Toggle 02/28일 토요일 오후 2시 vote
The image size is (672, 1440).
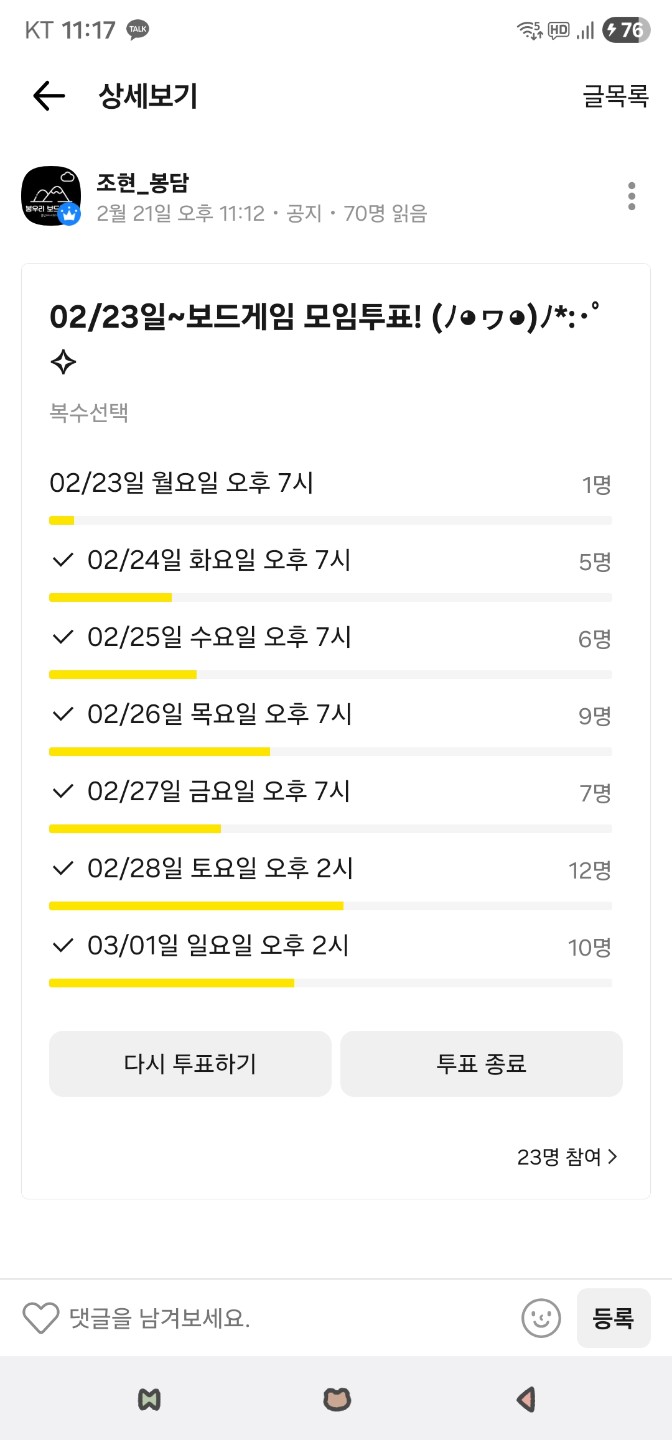click(64, 869)
